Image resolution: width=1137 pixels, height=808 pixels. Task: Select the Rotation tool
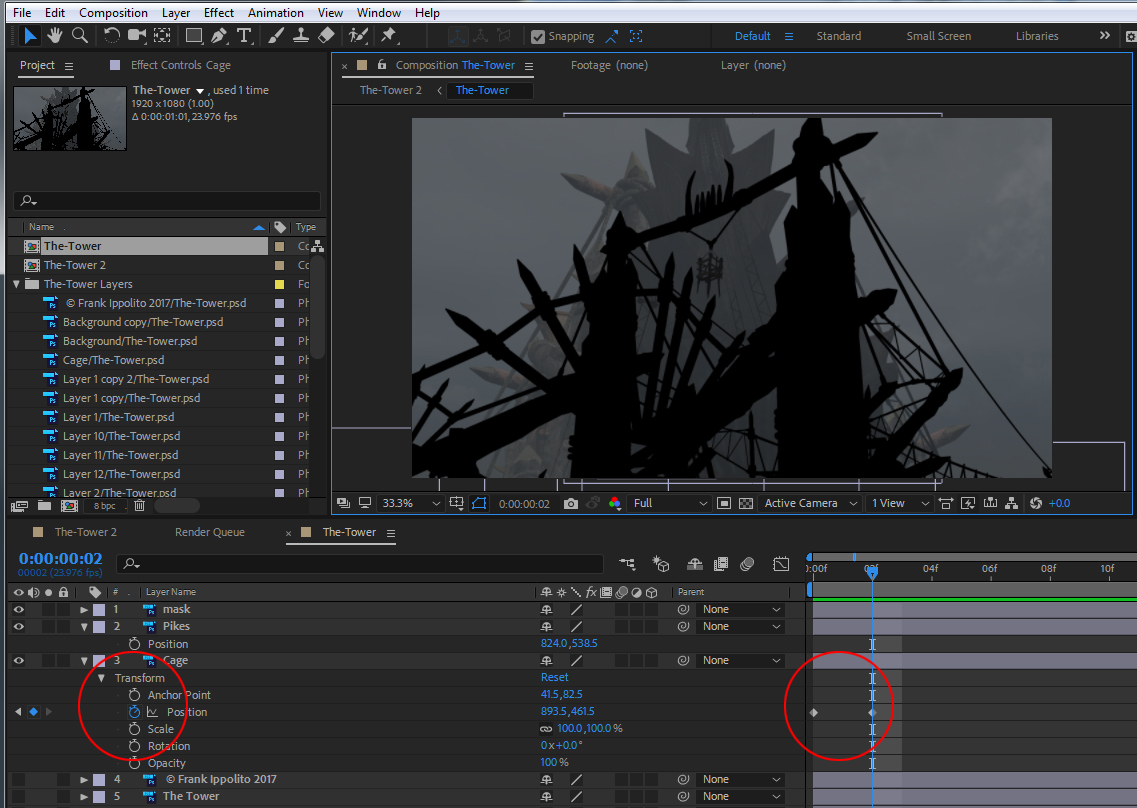112,36
